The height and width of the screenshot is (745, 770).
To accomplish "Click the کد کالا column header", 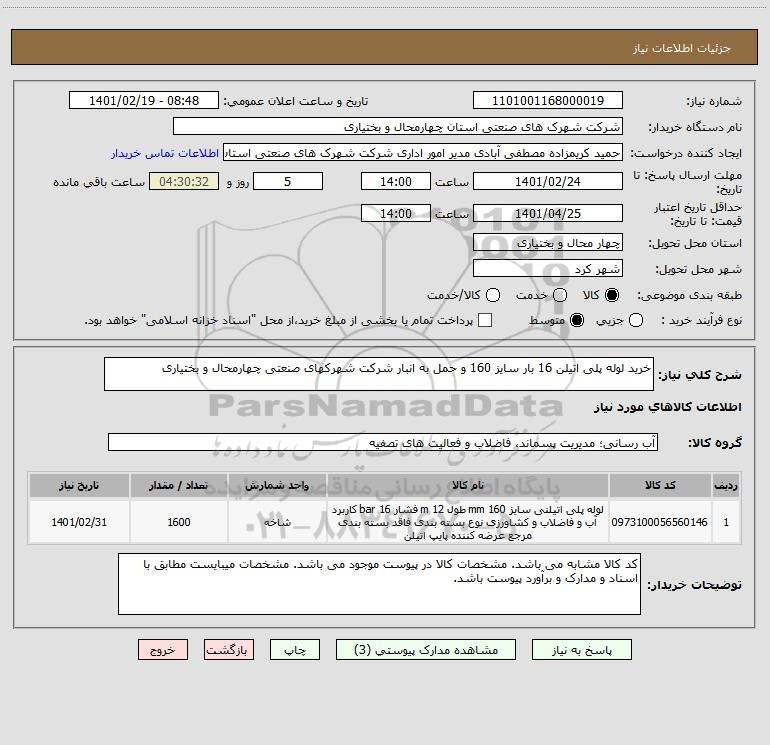I will [660, 486].
